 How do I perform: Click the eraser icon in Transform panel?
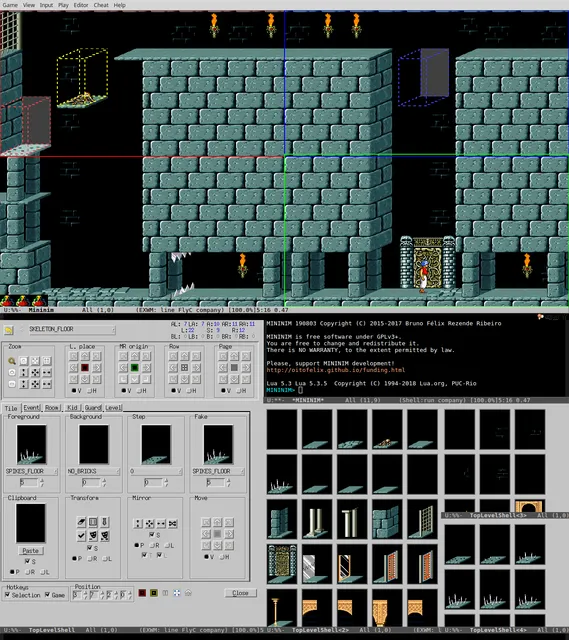coord(82,522)
